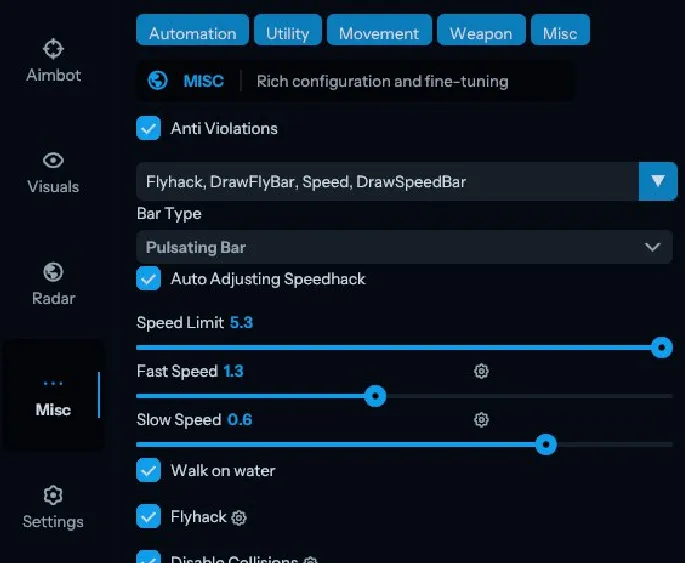
Task: Open the Settings gear in the sidebar
Action: pyautogui.click(x=53, y=496)
